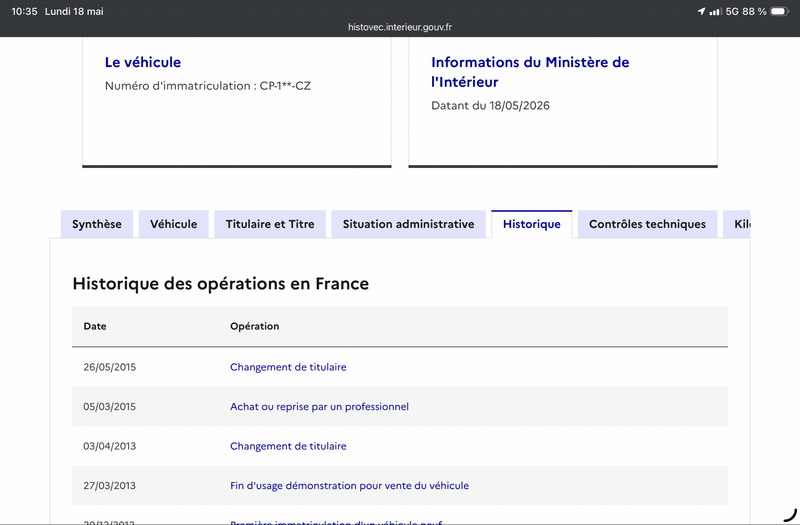The width and height of the screenshot is (800, 525).
Task: Switch to the Véhicule tab
Action: tap(173, 224)
